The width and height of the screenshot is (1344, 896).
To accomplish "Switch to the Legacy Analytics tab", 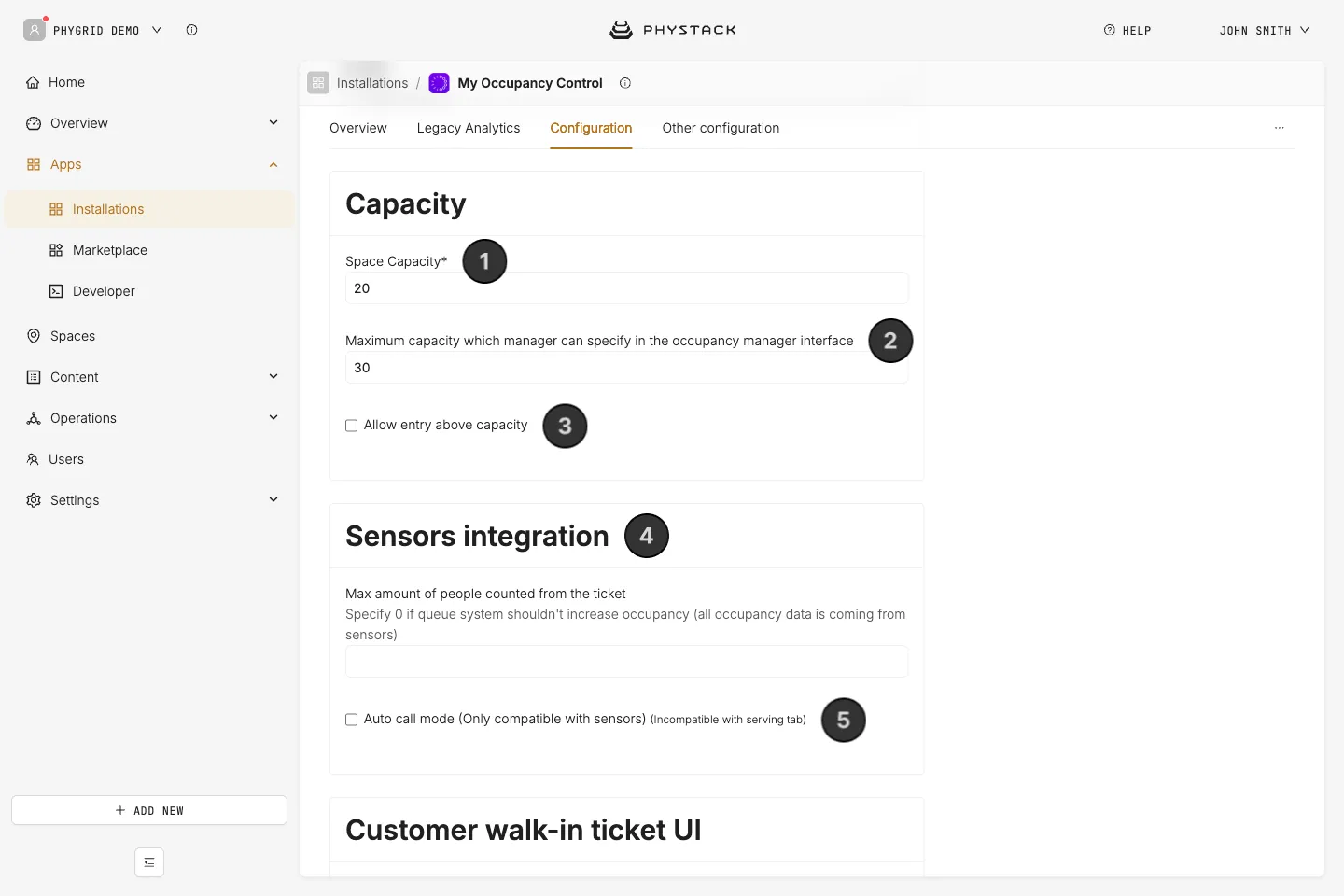I will 469,128.
